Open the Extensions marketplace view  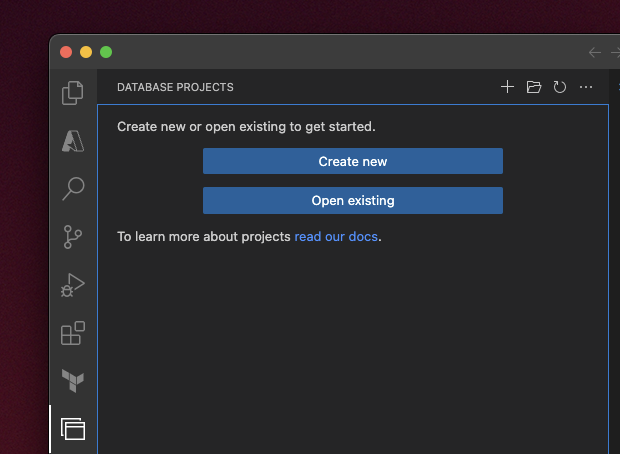73,333
